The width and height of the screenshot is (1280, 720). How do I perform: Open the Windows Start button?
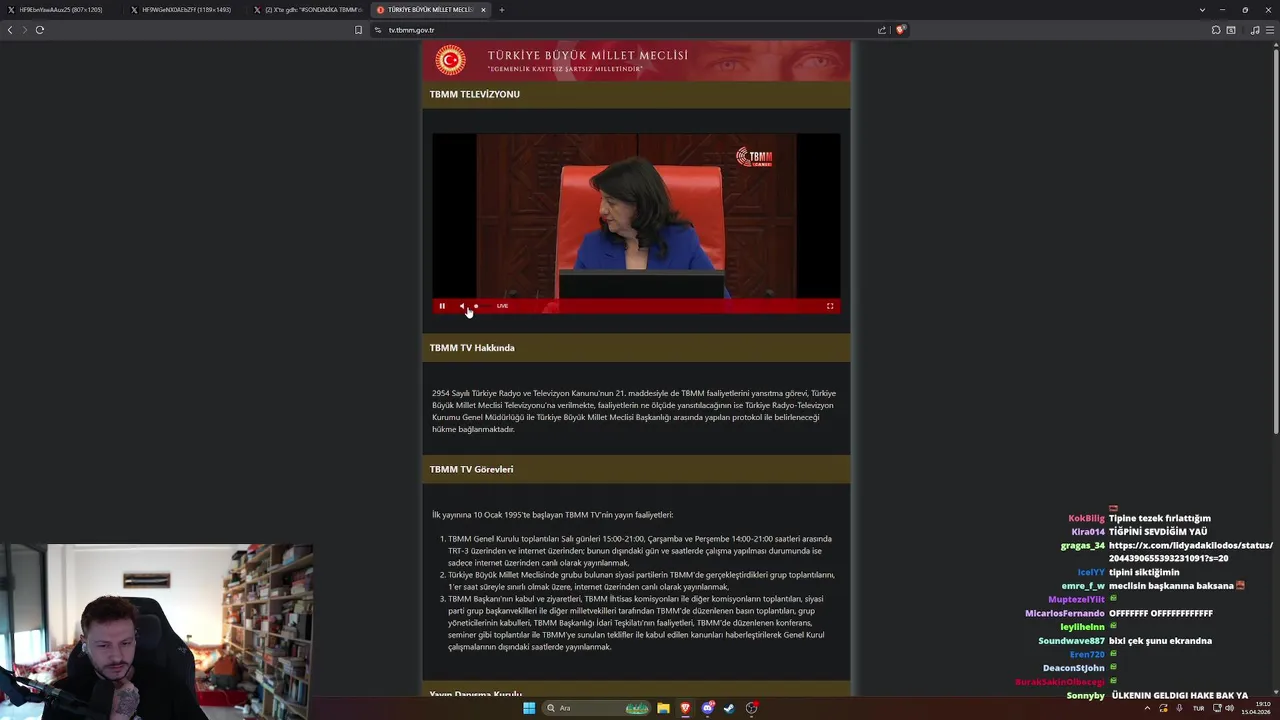pyautogui.click(x=529, y=708)
